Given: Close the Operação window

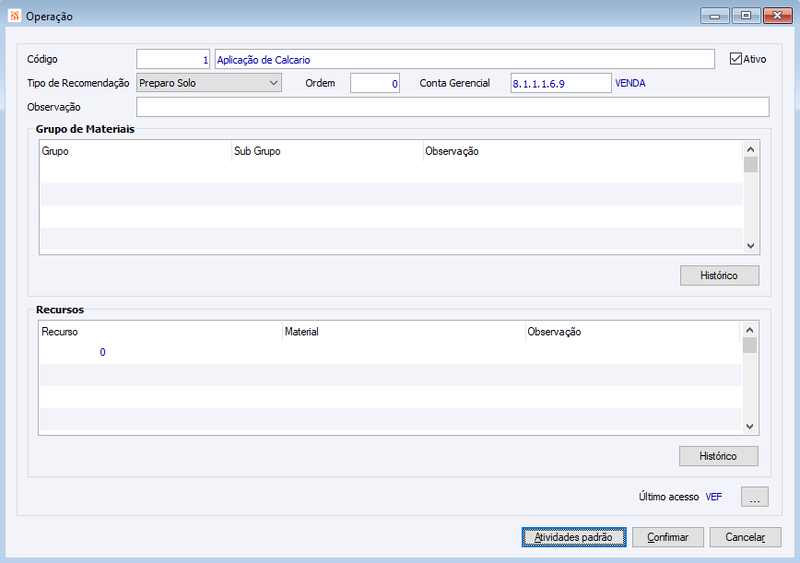Looking at the screenshot, I should click(x=777, y=16).
